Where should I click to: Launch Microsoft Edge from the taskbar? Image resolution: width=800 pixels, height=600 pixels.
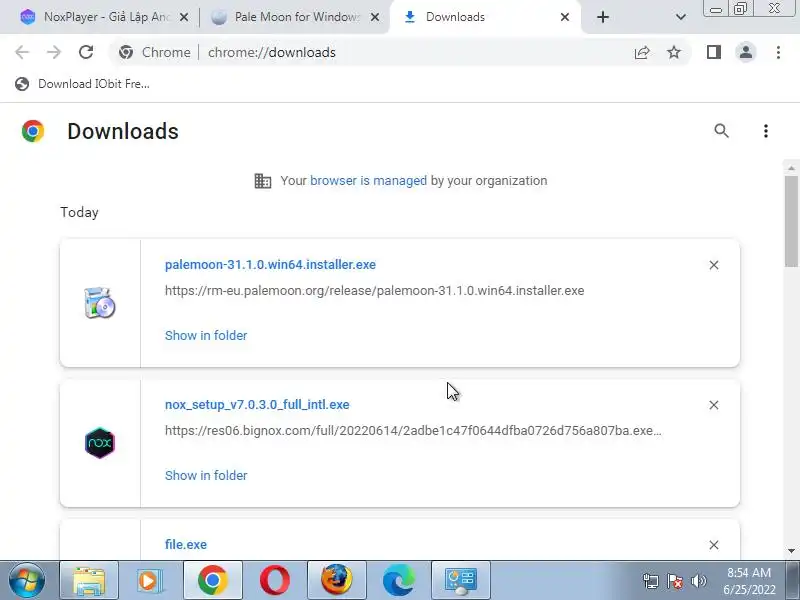click(x=399, y=580)
